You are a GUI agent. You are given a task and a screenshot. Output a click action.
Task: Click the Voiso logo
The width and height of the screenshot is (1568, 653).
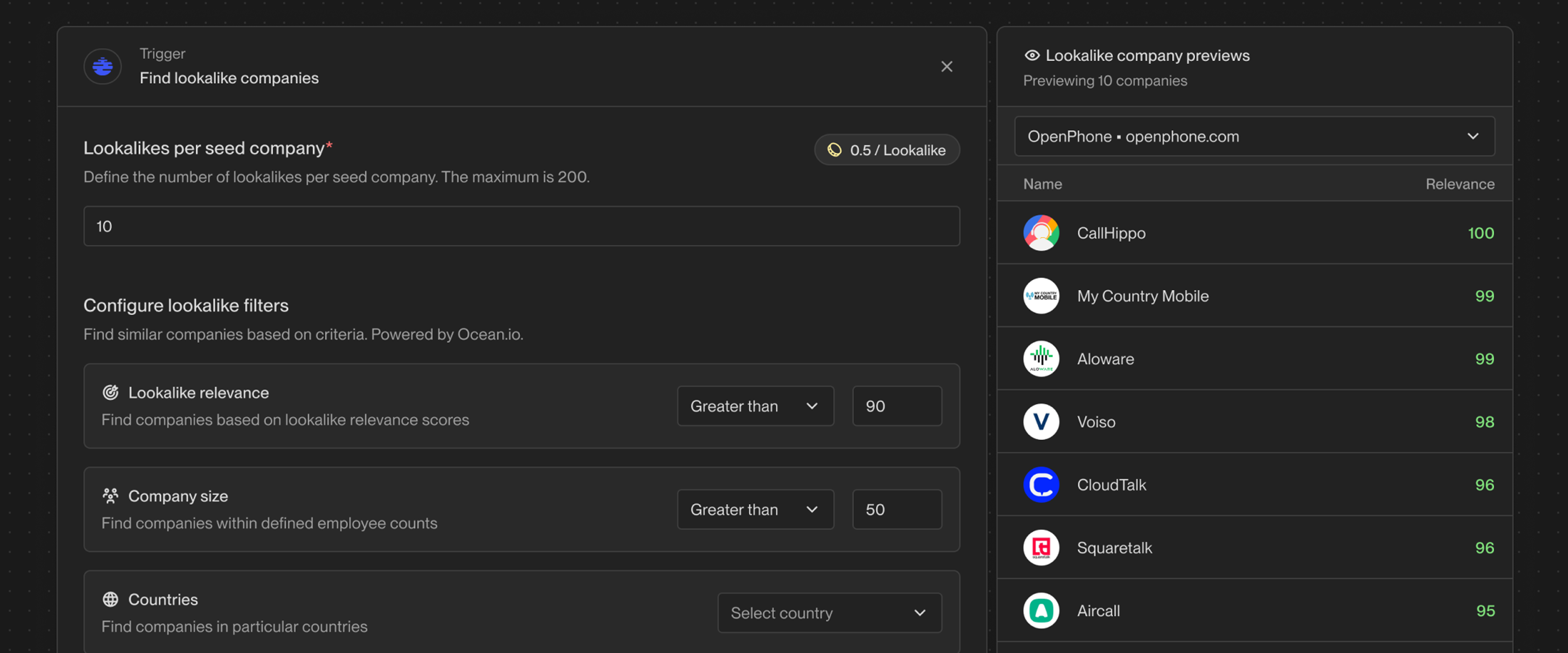[1041, 422]
